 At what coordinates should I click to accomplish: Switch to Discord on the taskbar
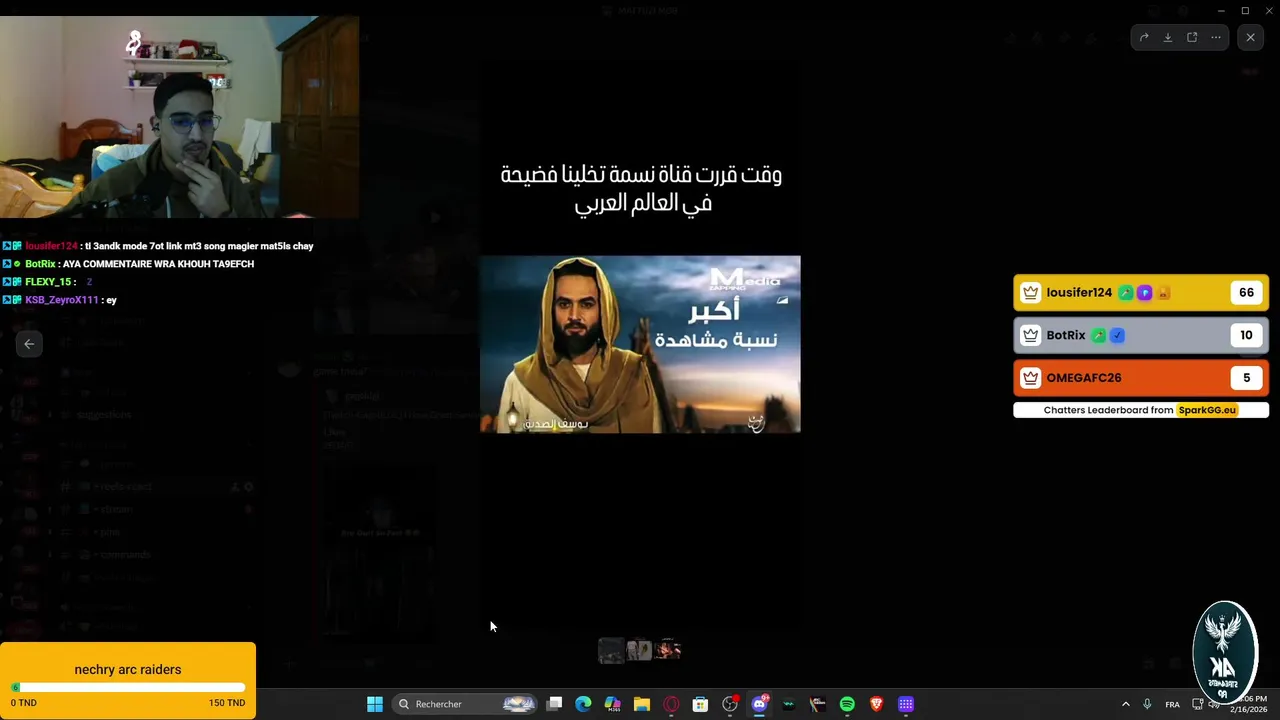(759, 704)
